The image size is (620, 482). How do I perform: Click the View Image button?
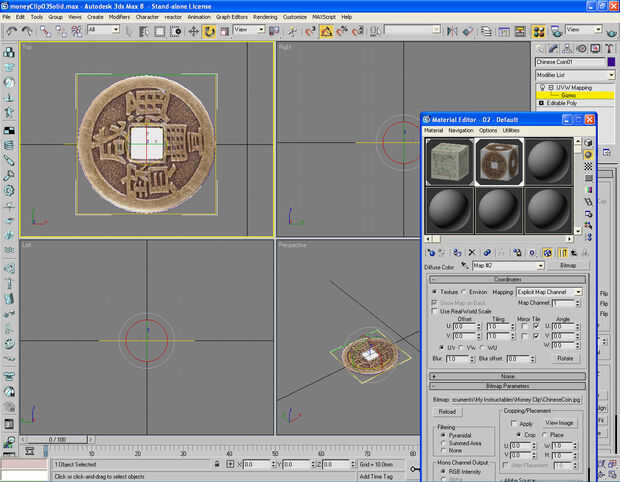(559, 423)
